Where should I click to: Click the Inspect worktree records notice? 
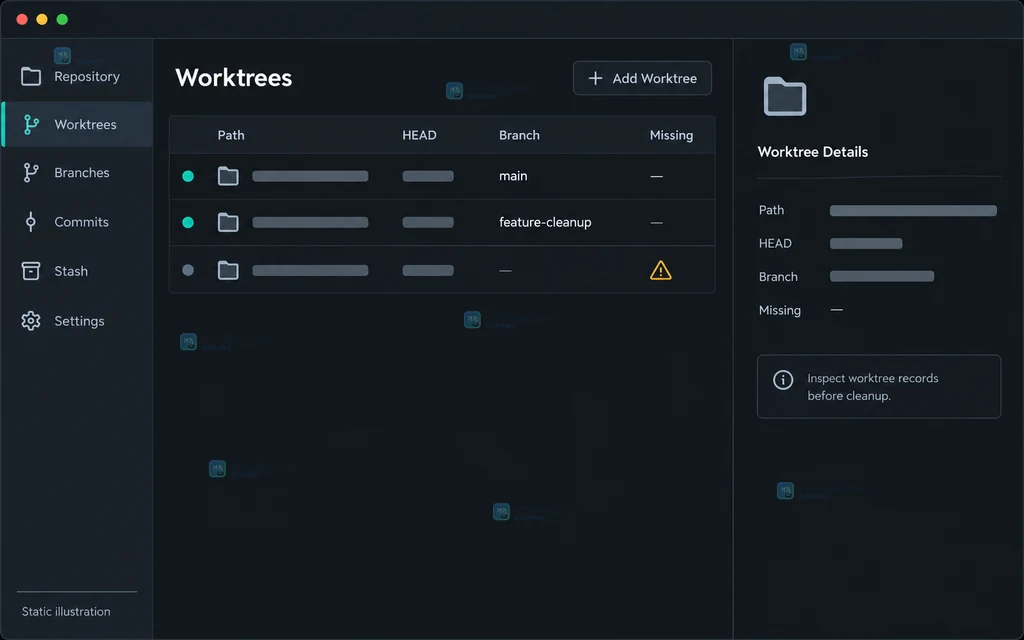(x=879, y=387)
